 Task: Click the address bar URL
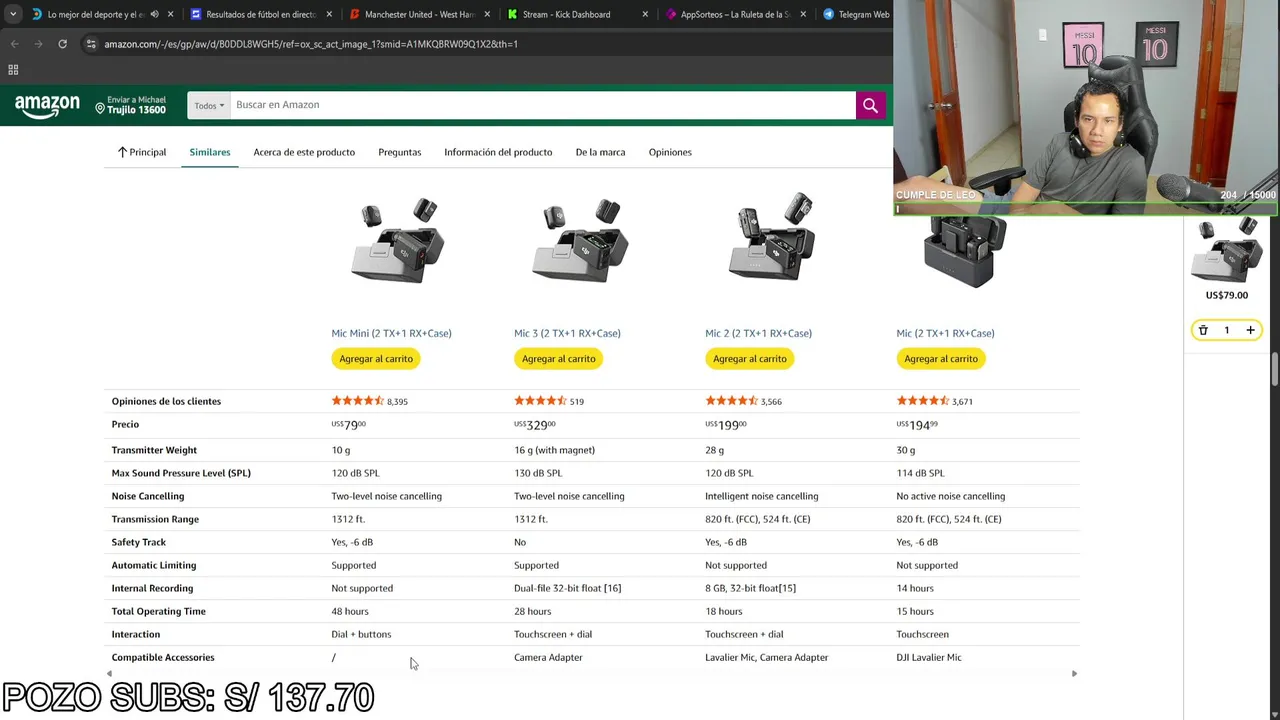(311, 44)
